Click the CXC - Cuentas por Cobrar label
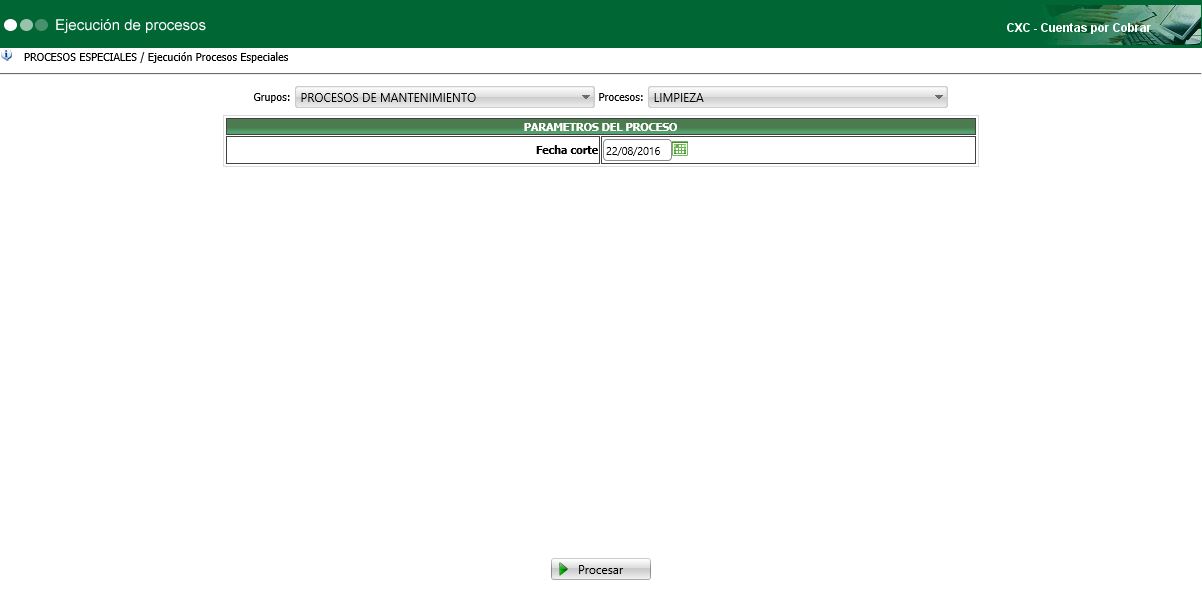 [x=1078, y=28]
